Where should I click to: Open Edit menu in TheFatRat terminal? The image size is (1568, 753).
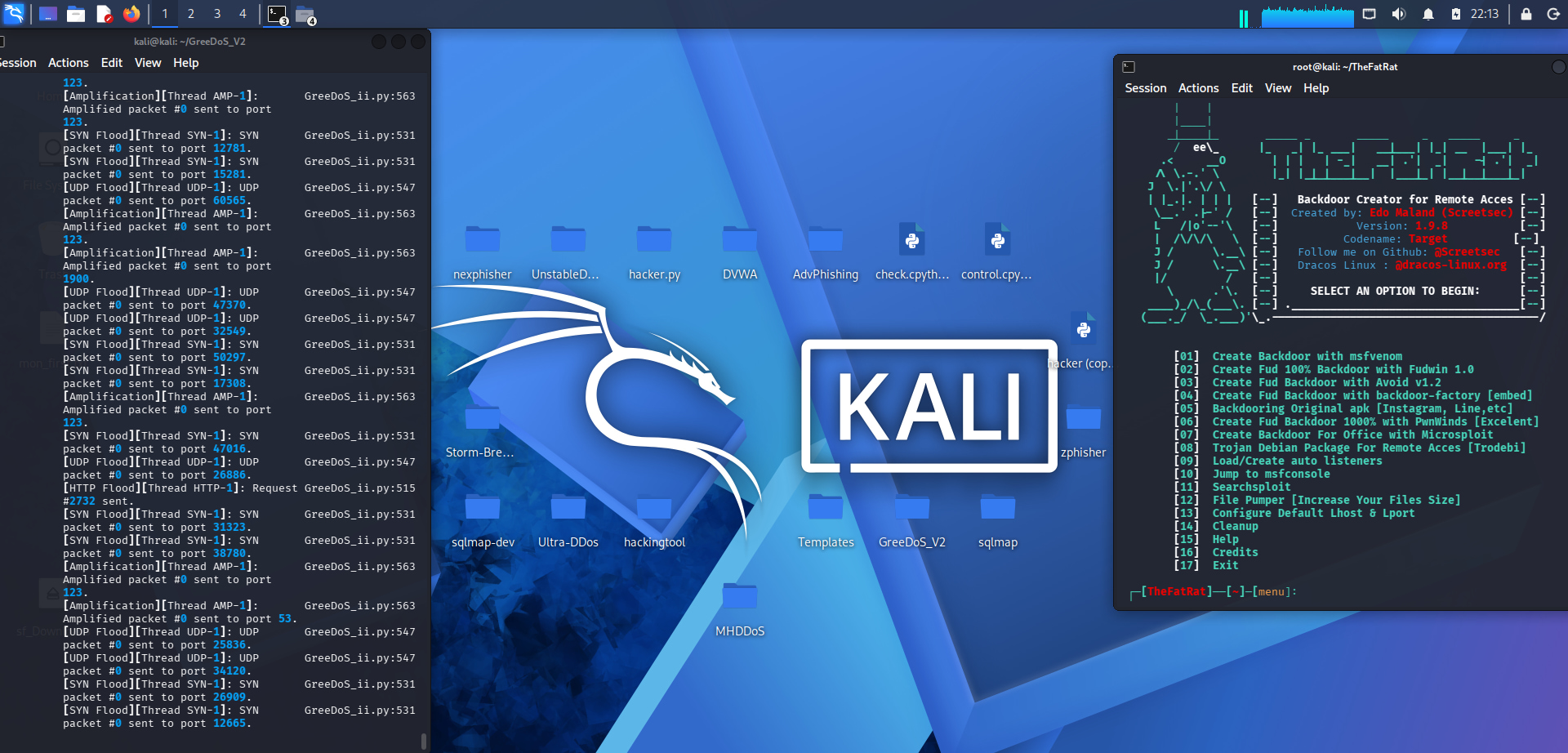pos(1241,88)
